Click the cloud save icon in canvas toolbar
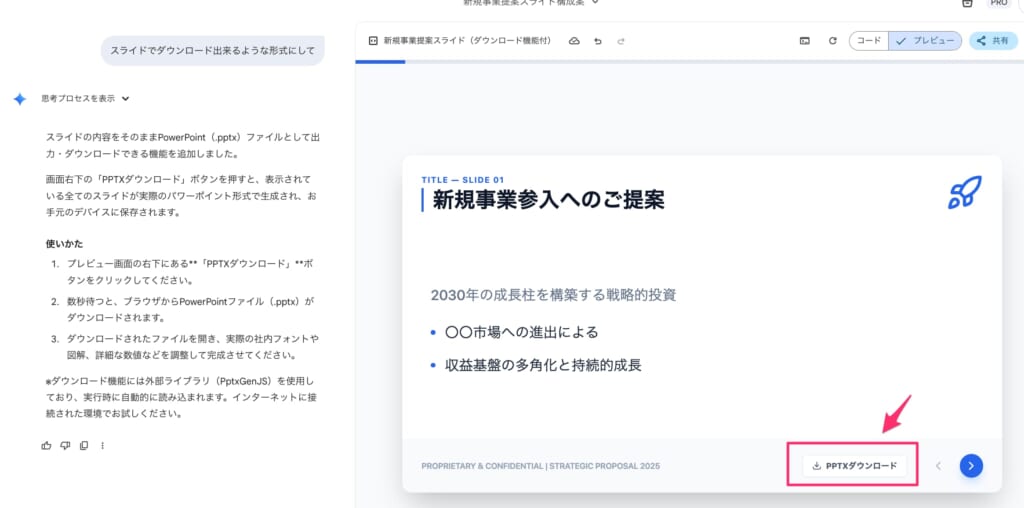Viewport: 1024px width, 508px height. (x=574, y=41)
